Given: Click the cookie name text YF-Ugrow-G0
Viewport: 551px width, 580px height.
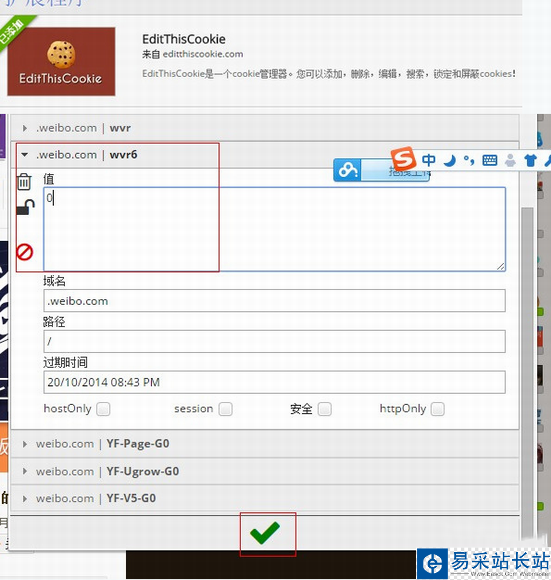Looking at the screenshot, I should (143, 471).
